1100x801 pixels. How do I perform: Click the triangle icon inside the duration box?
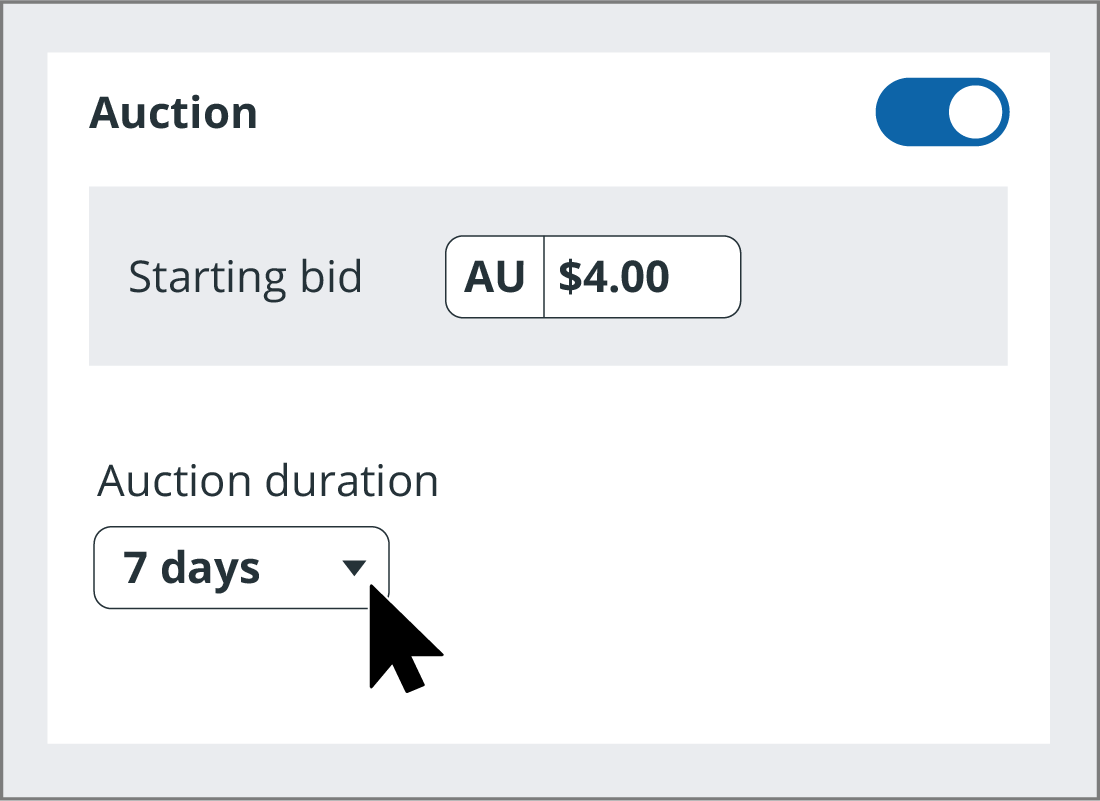pos(355,568)
